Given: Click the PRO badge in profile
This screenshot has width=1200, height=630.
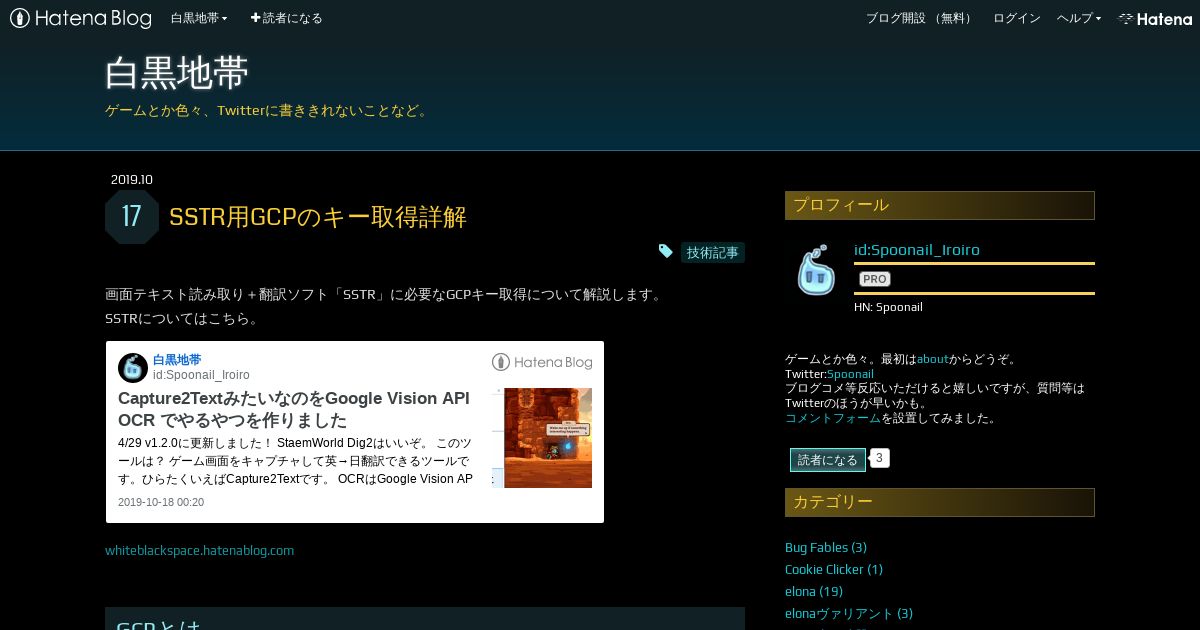Looking at the screenshot, I should [x=874, y=279].
